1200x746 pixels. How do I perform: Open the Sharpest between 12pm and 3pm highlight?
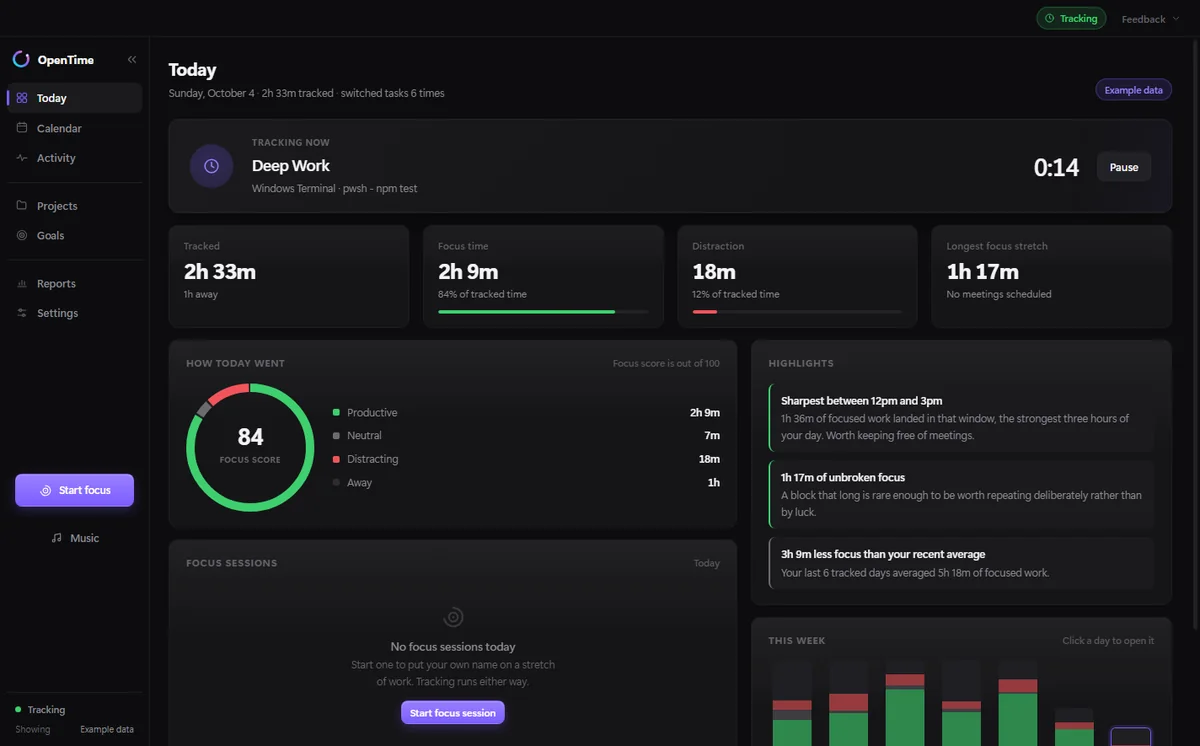coord(961,418)
